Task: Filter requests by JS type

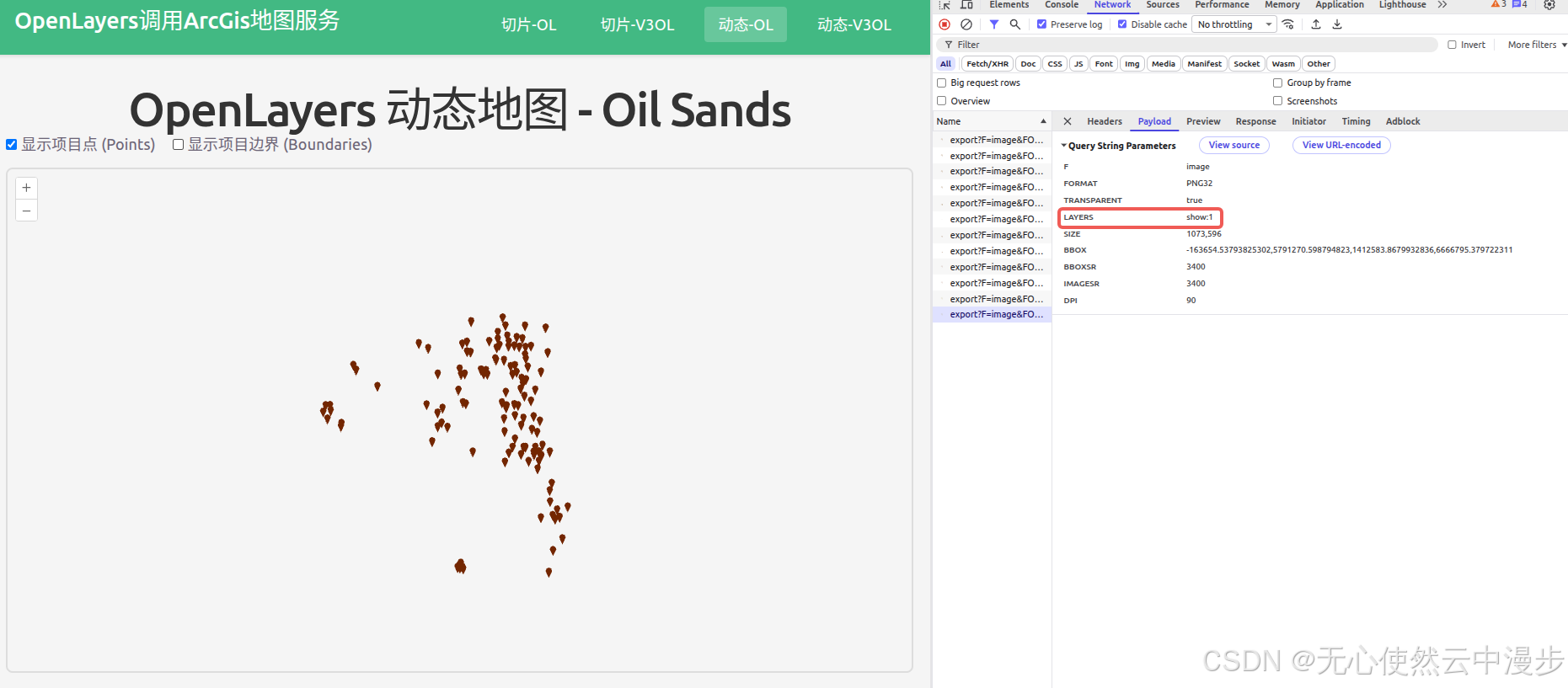Action: [x=1078, y=64]
